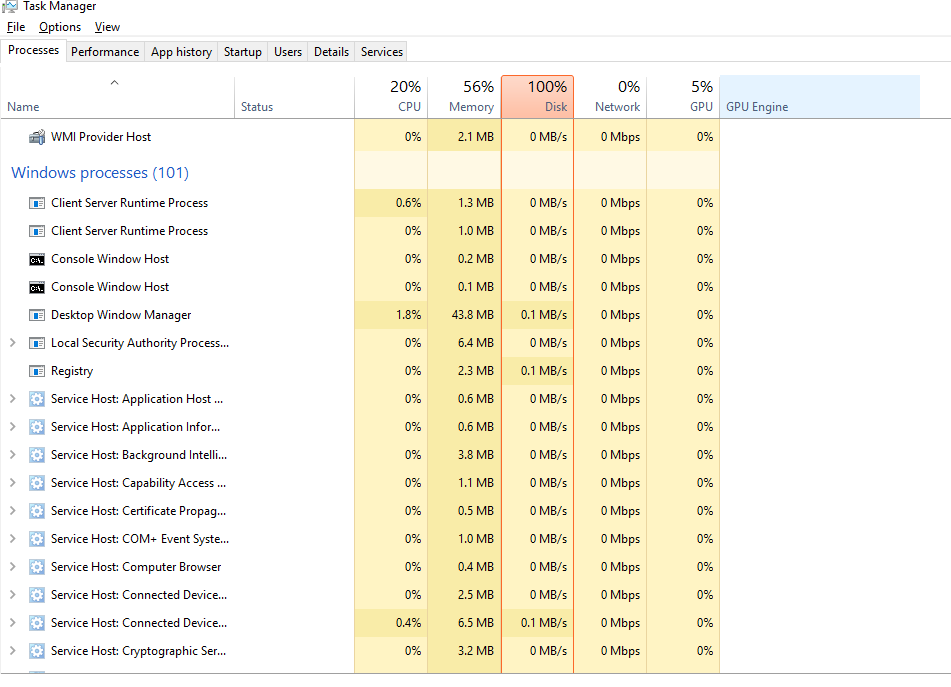Expand Service Host: Capability Access group
The height and width of the screenshot is (687, 951).
tap(12, 483)
